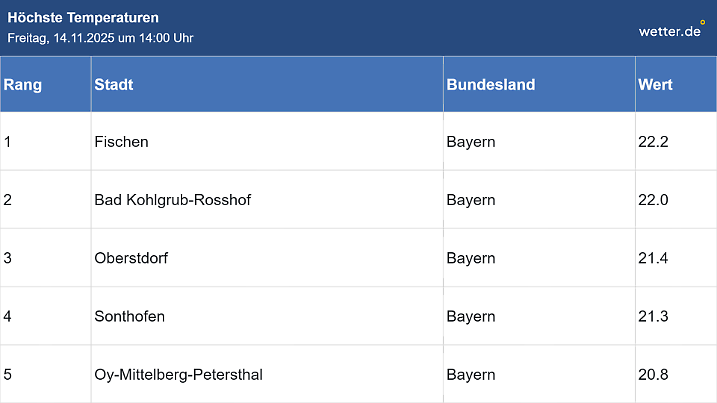Click the 22.0 temperature value
The height and width of the screenshot is (403, 717).
[653, 200]
